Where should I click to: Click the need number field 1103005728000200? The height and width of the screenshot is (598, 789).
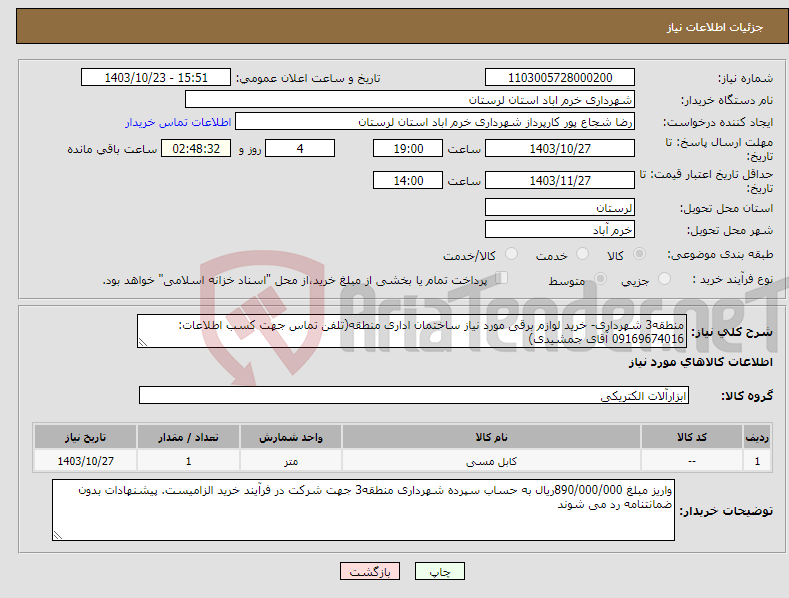pos(560,78)
